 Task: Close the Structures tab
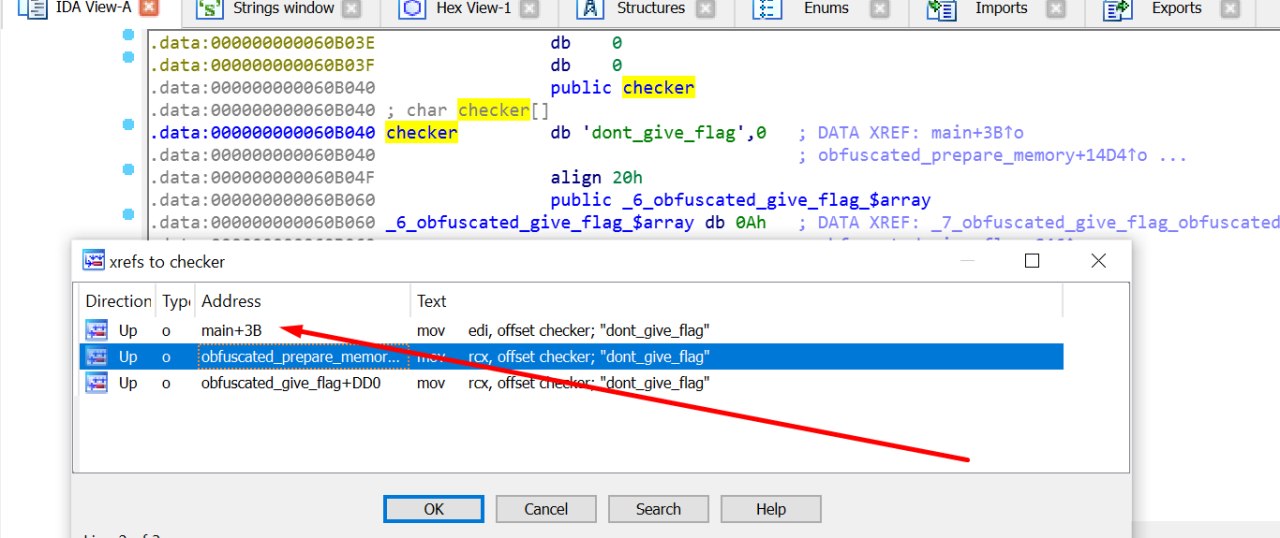click(x=705, y=9)
